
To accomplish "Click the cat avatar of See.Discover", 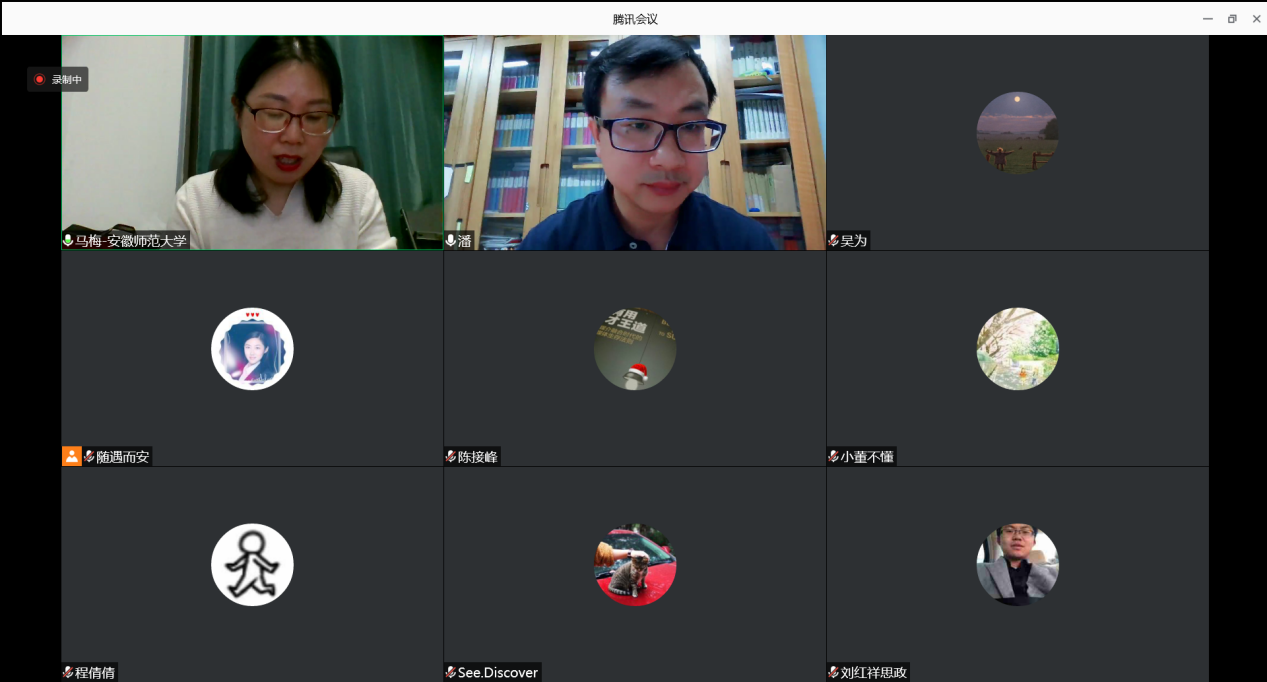I will (635, 565).
